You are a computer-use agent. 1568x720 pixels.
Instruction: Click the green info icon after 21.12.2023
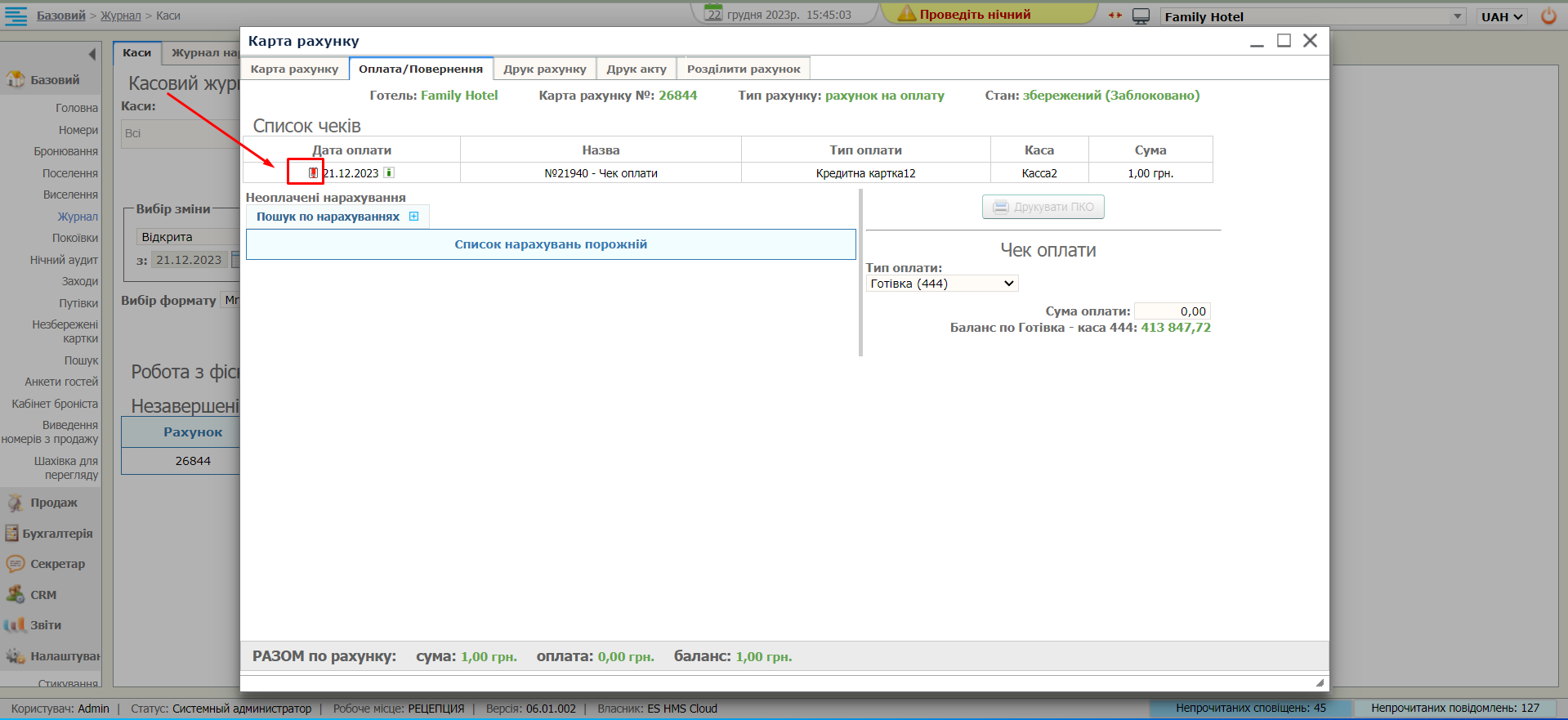pos(389,172)
